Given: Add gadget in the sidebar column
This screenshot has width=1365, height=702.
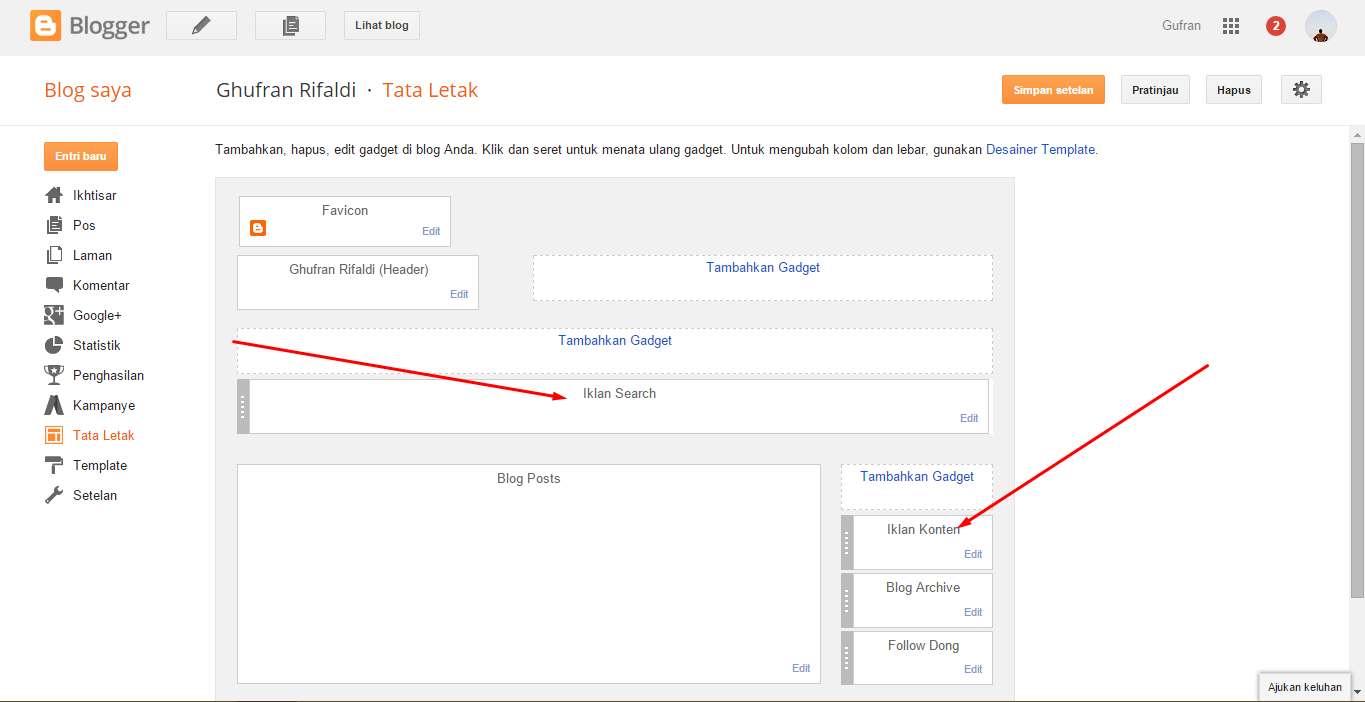Looking at the screenshot, I should point(917,476).
